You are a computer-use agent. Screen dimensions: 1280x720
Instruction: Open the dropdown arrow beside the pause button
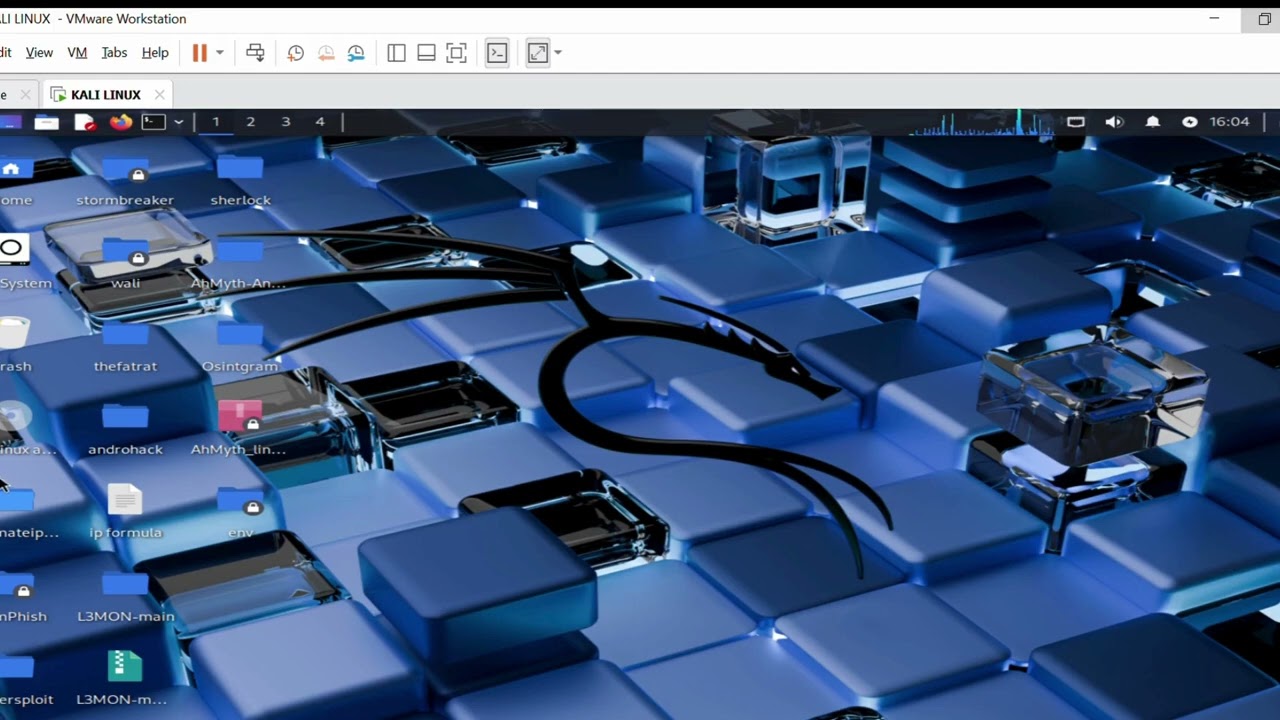click(x=220, y=53)
